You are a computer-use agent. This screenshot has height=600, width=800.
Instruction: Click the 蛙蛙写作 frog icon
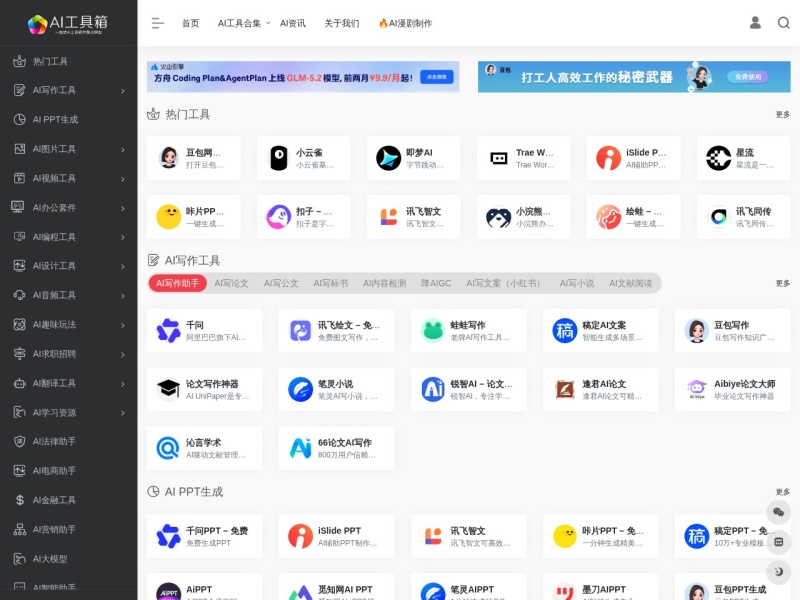pos(433,331)
